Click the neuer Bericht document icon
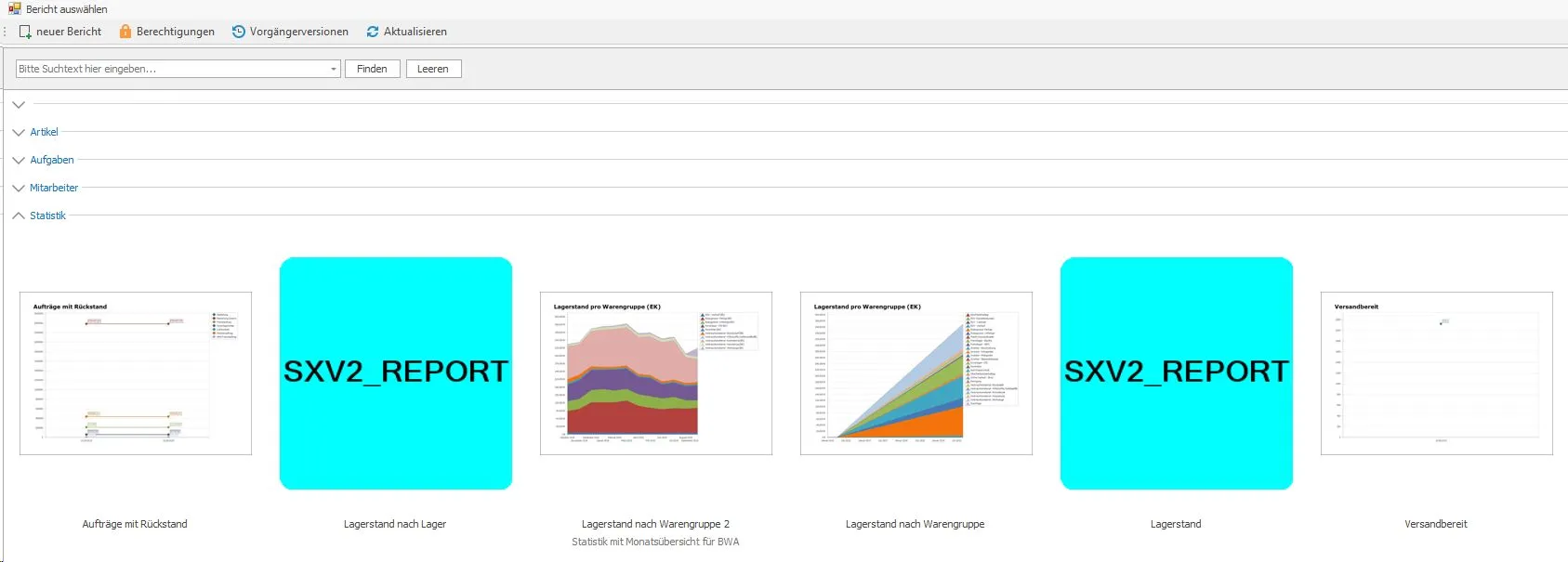1568x562 pixels. [x=25, y=32]
